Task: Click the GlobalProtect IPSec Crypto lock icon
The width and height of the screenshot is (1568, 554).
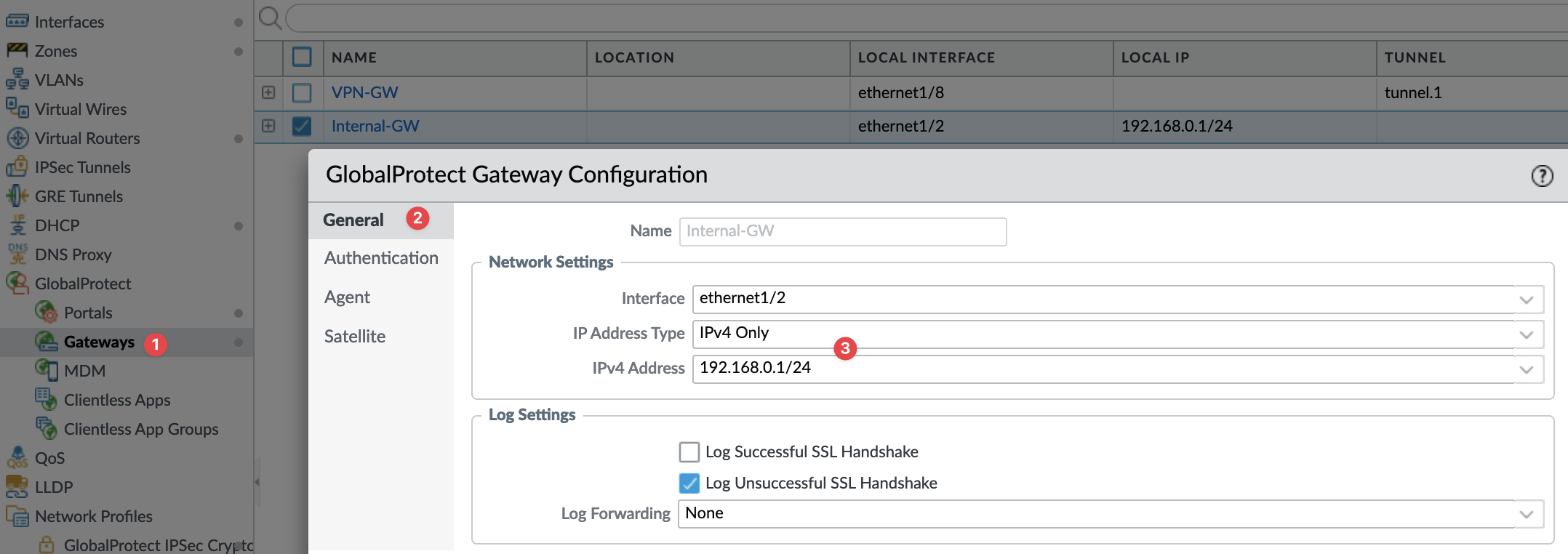Action: (x=47, y=545)
